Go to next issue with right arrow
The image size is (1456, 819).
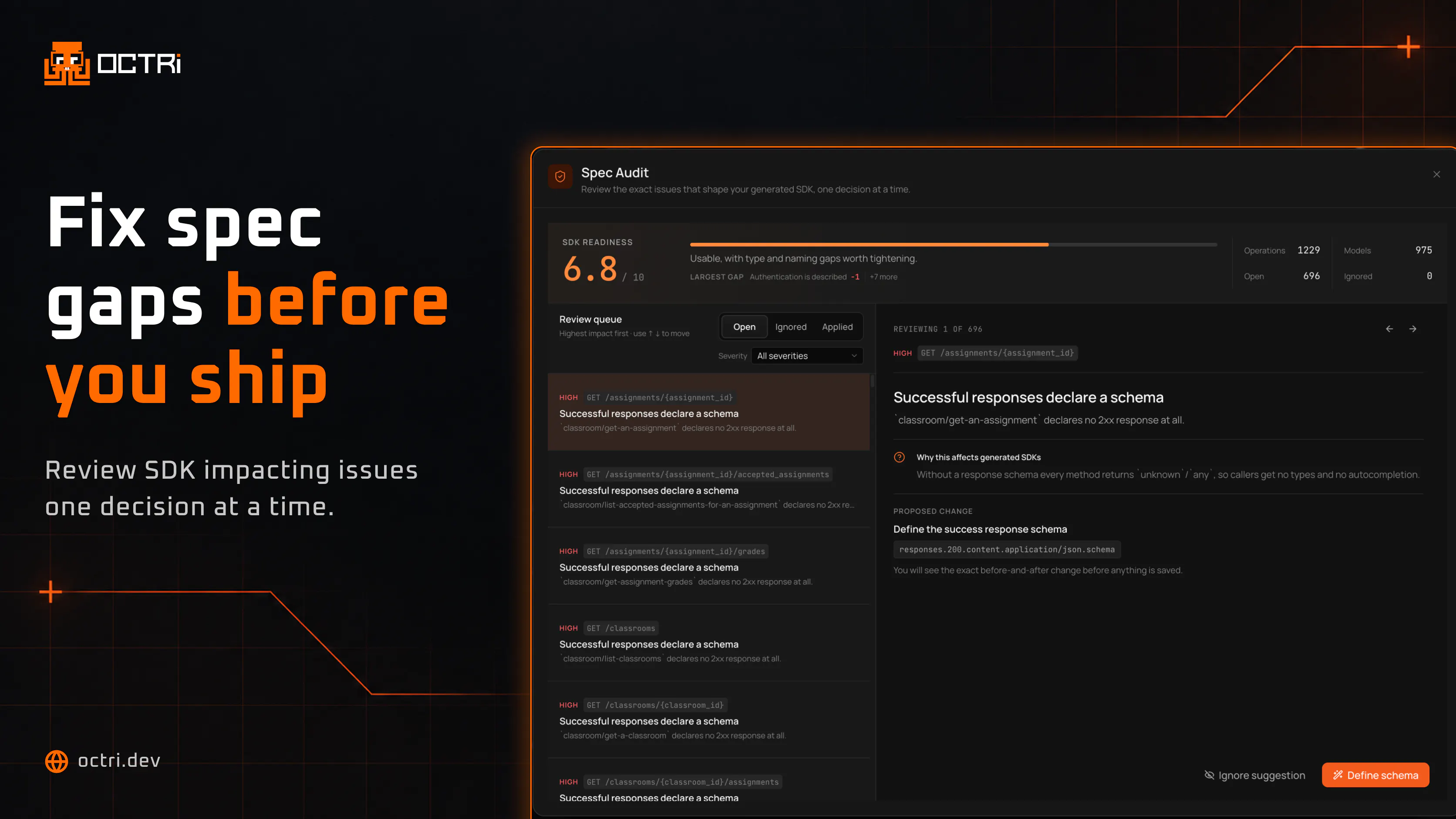point(1412,329)
